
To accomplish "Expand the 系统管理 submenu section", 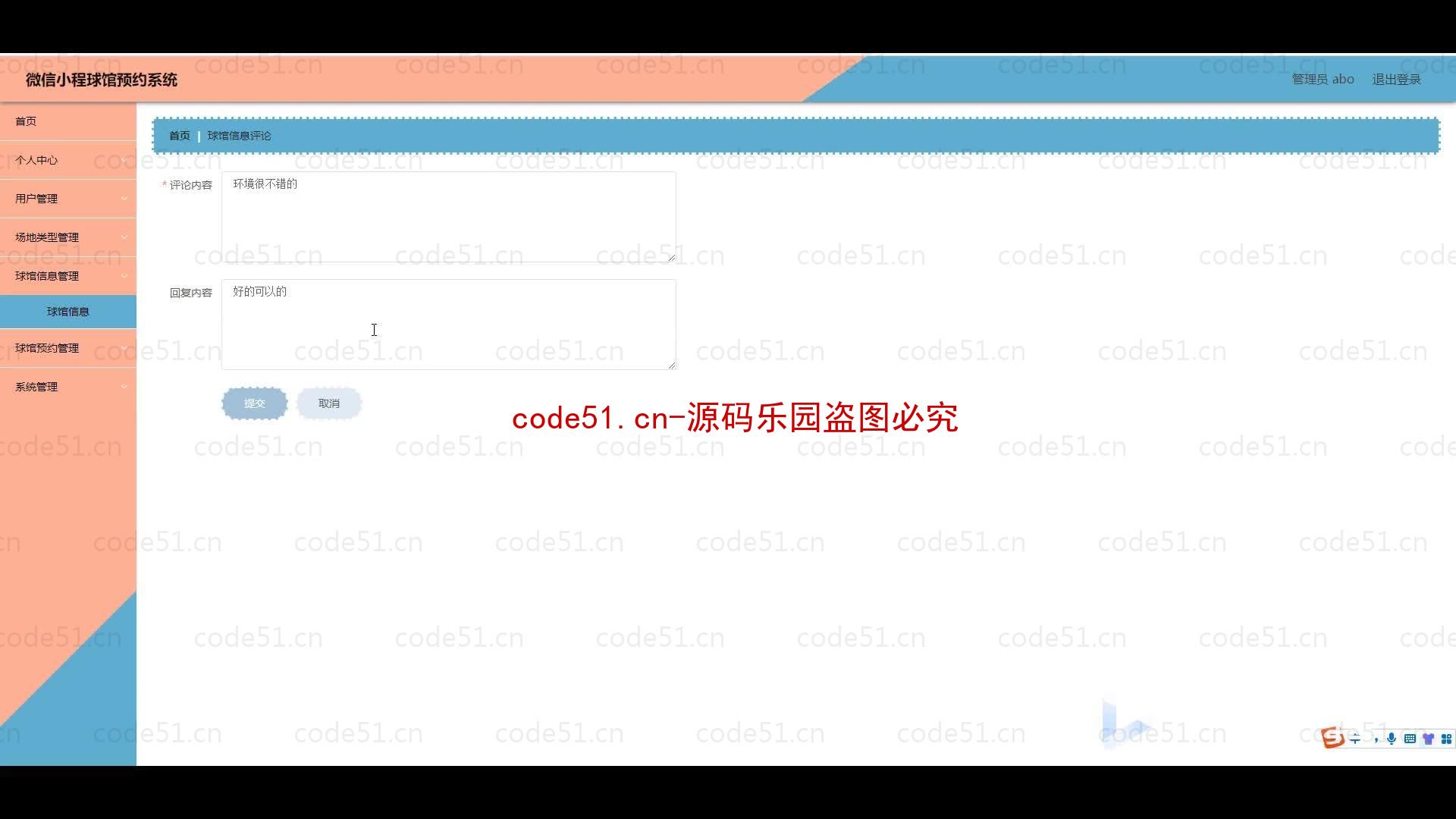I will [x=67, y=386].
